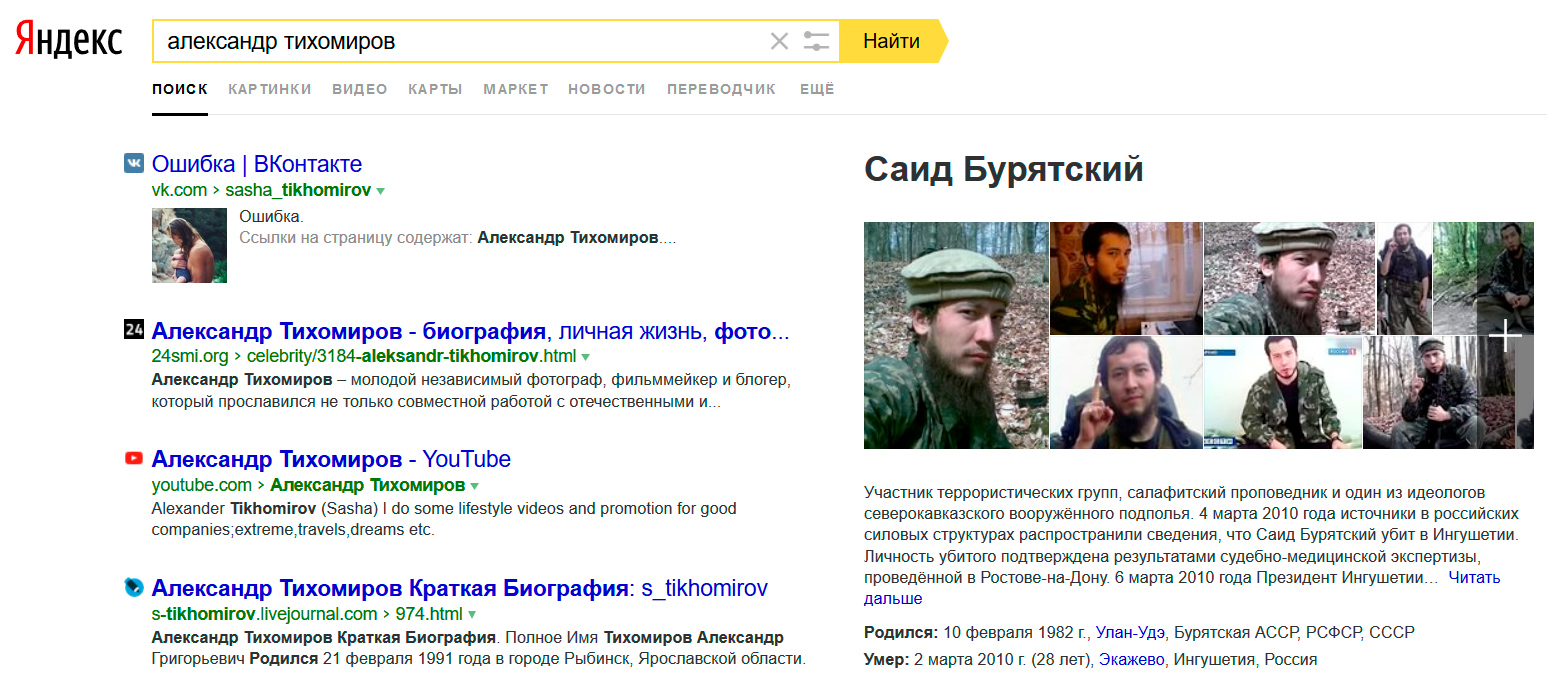The width and height of the screenshot is (1547, 689).
Task: Click the Yandex logo
Action: [x=68, y=41]
